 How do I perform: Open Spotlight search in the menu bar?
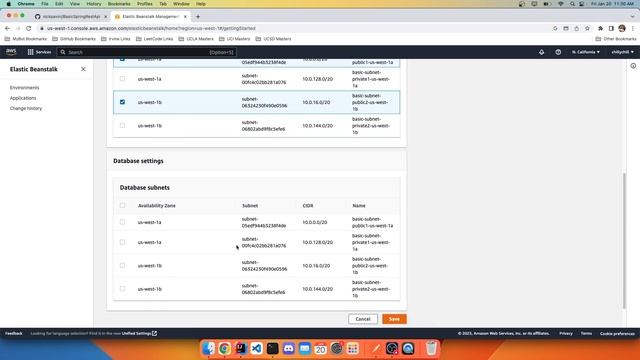click(572, 4)
